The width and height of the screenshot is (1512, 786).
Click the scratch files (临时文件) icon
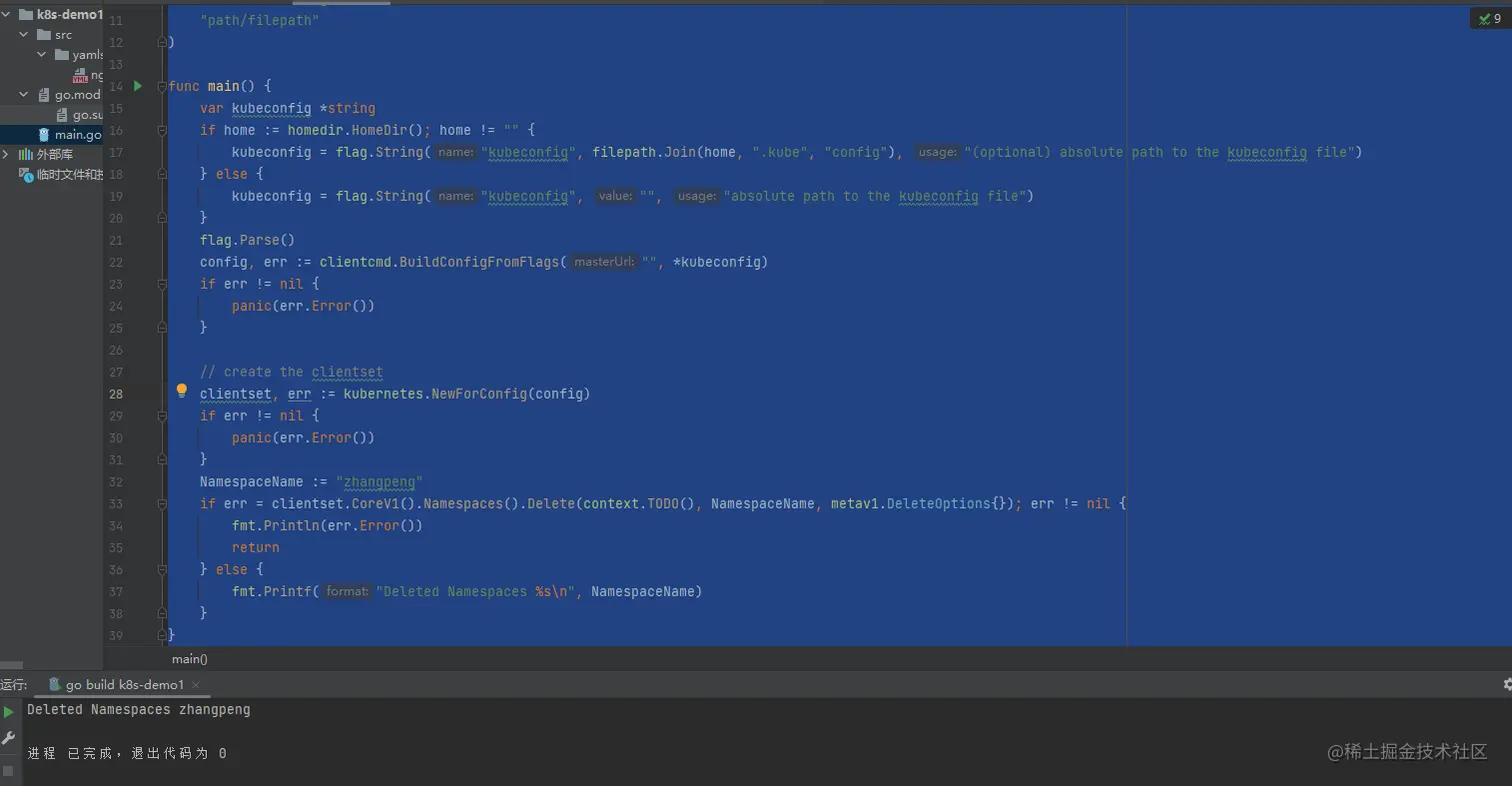(26, 175)
